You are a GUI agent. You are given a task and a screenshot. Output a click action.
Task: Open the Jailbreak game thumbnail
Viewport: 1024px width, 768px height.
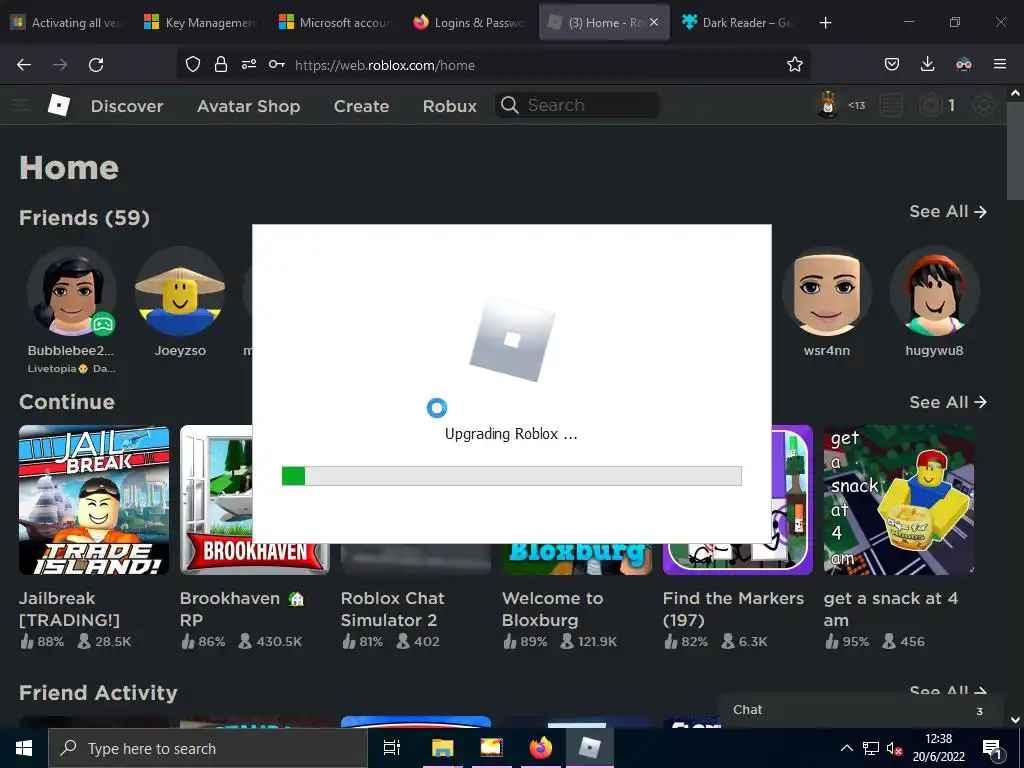coord(94,500)
